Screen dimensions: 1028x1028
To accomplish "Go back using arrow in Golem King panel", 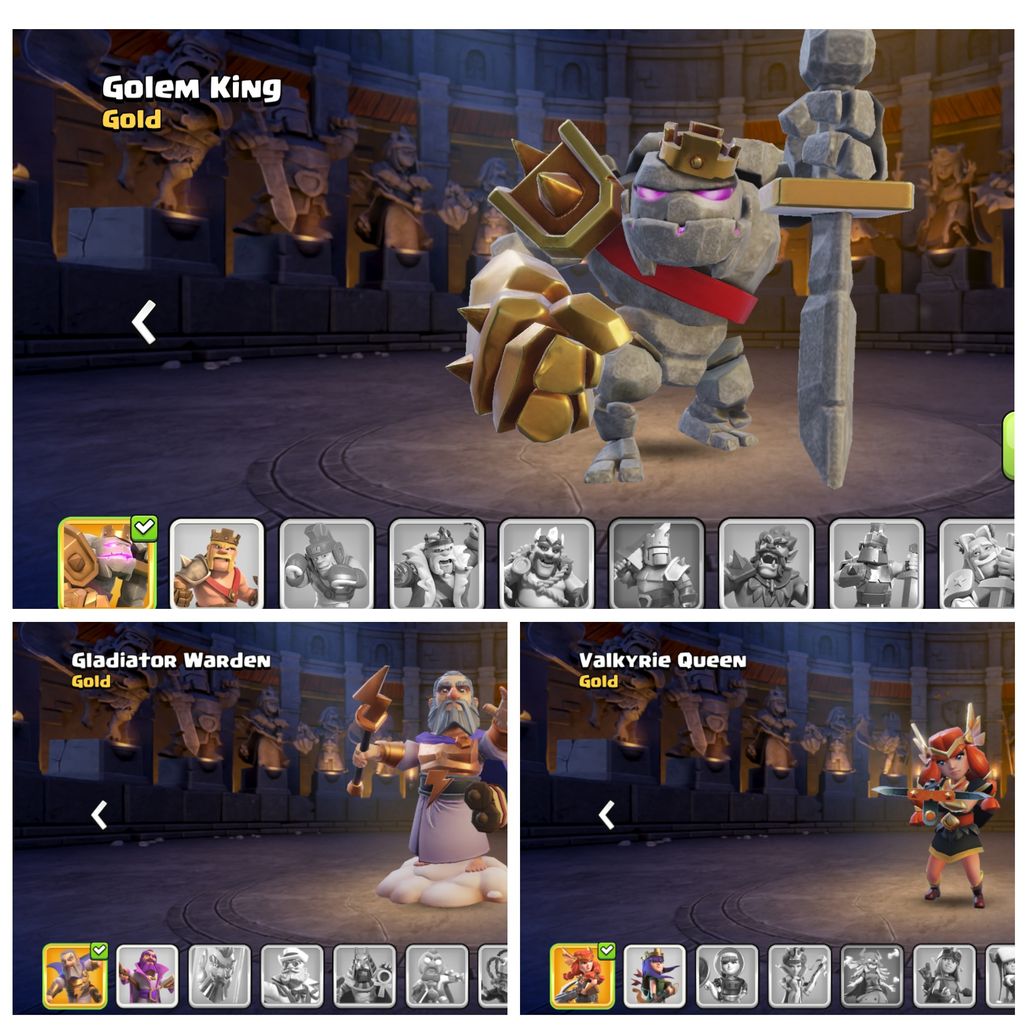I will 144,322.
